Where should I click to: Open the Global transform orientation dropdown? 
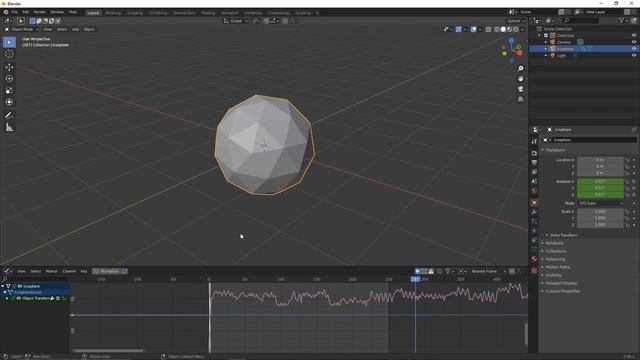236,21
